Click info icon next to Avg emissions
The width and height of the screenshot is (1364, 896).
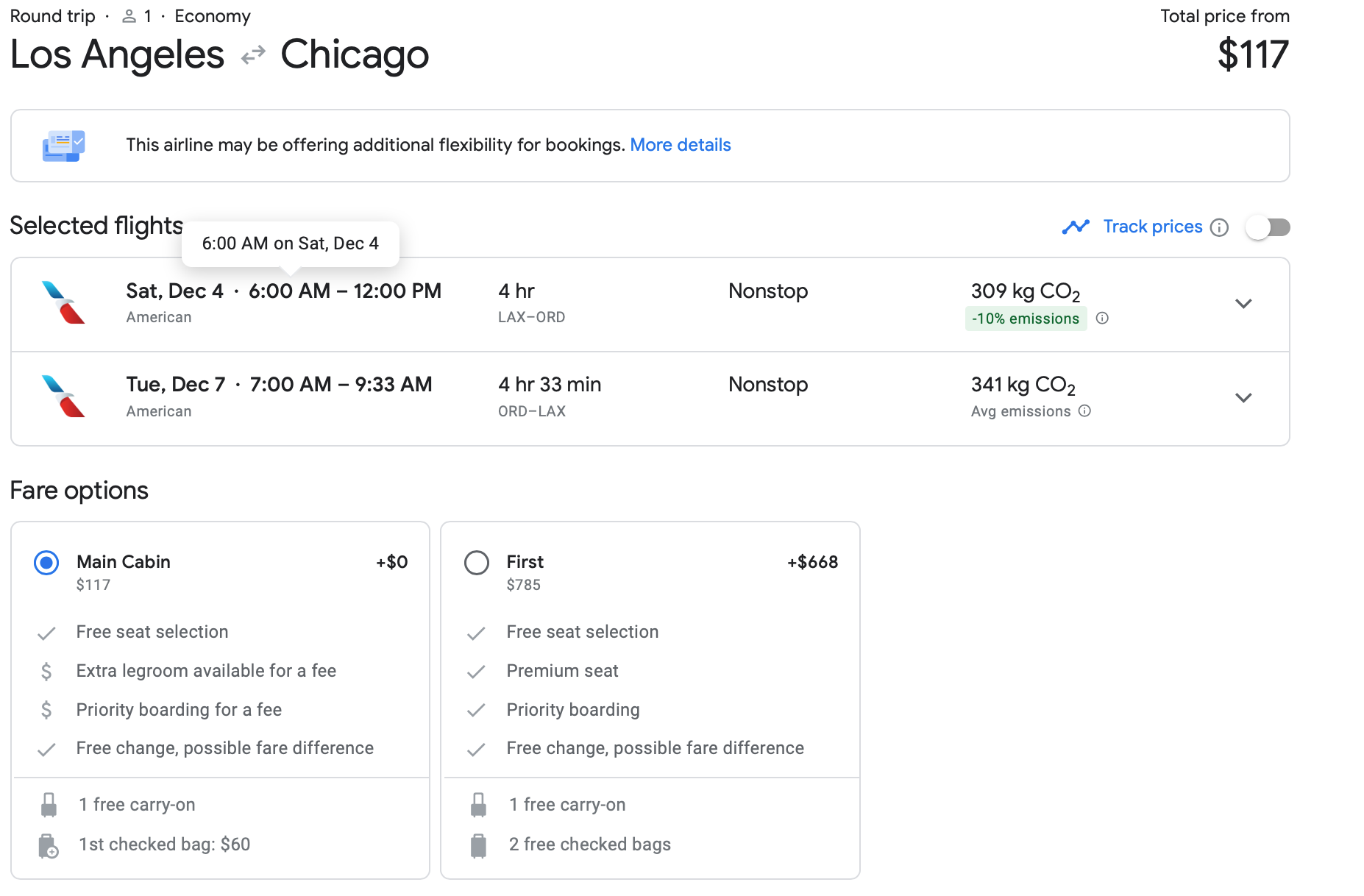[1084, 411]
